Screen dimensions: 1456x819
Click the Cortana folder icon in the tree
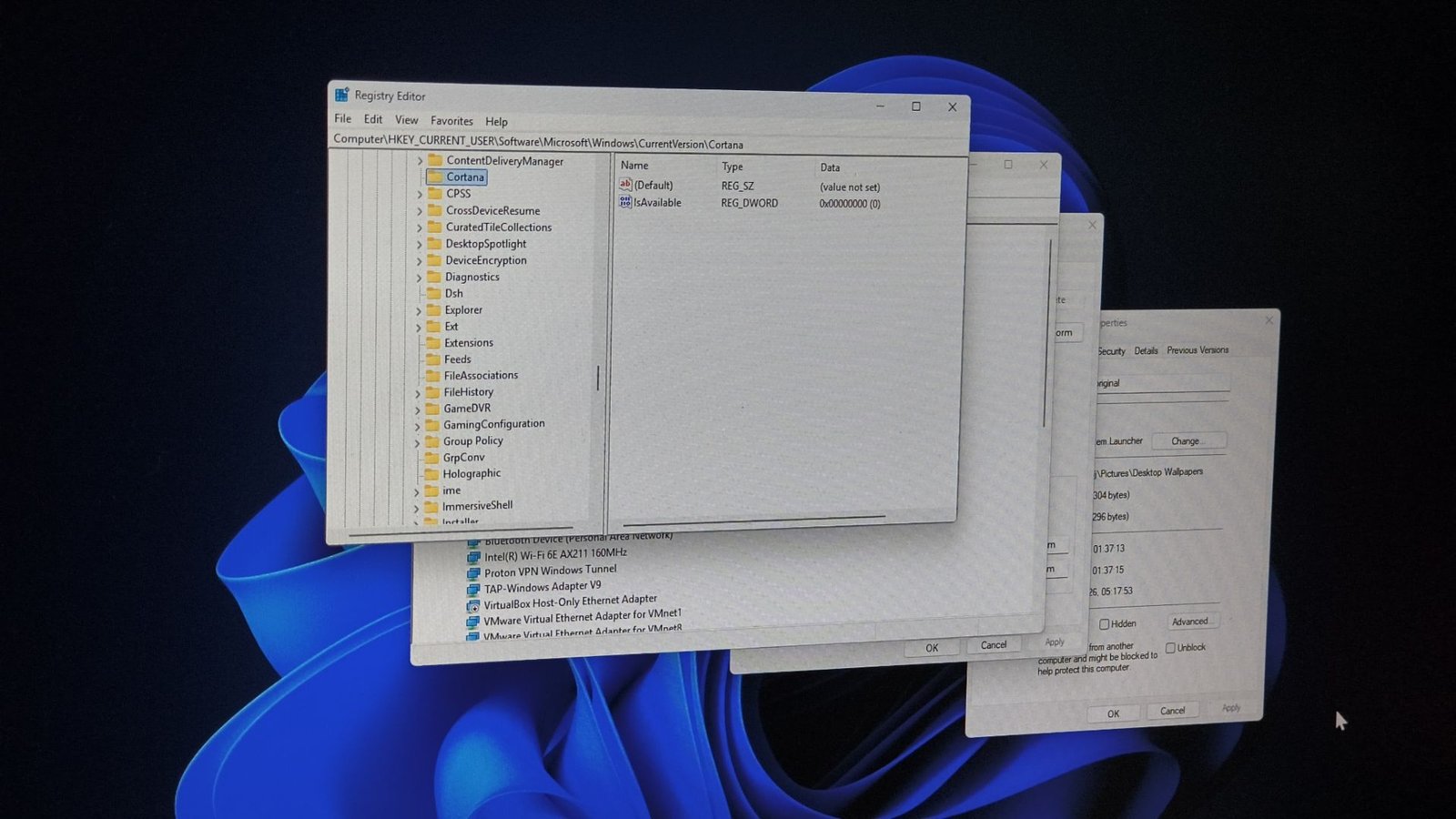pyautogui.click(x=435, y=177)
